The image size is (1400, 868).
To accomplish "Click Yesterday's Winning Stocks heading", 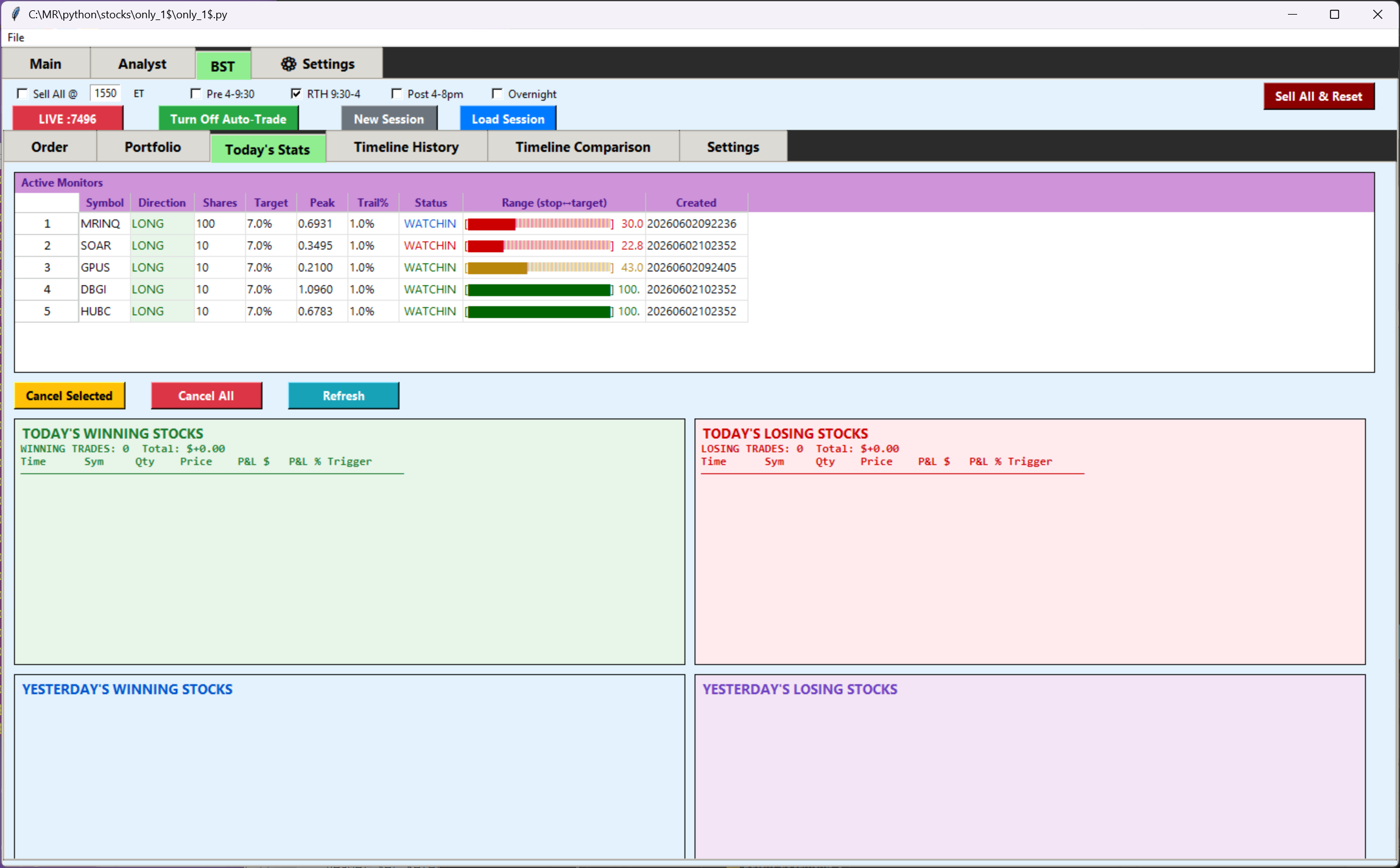I will click(x=127, y=689).
